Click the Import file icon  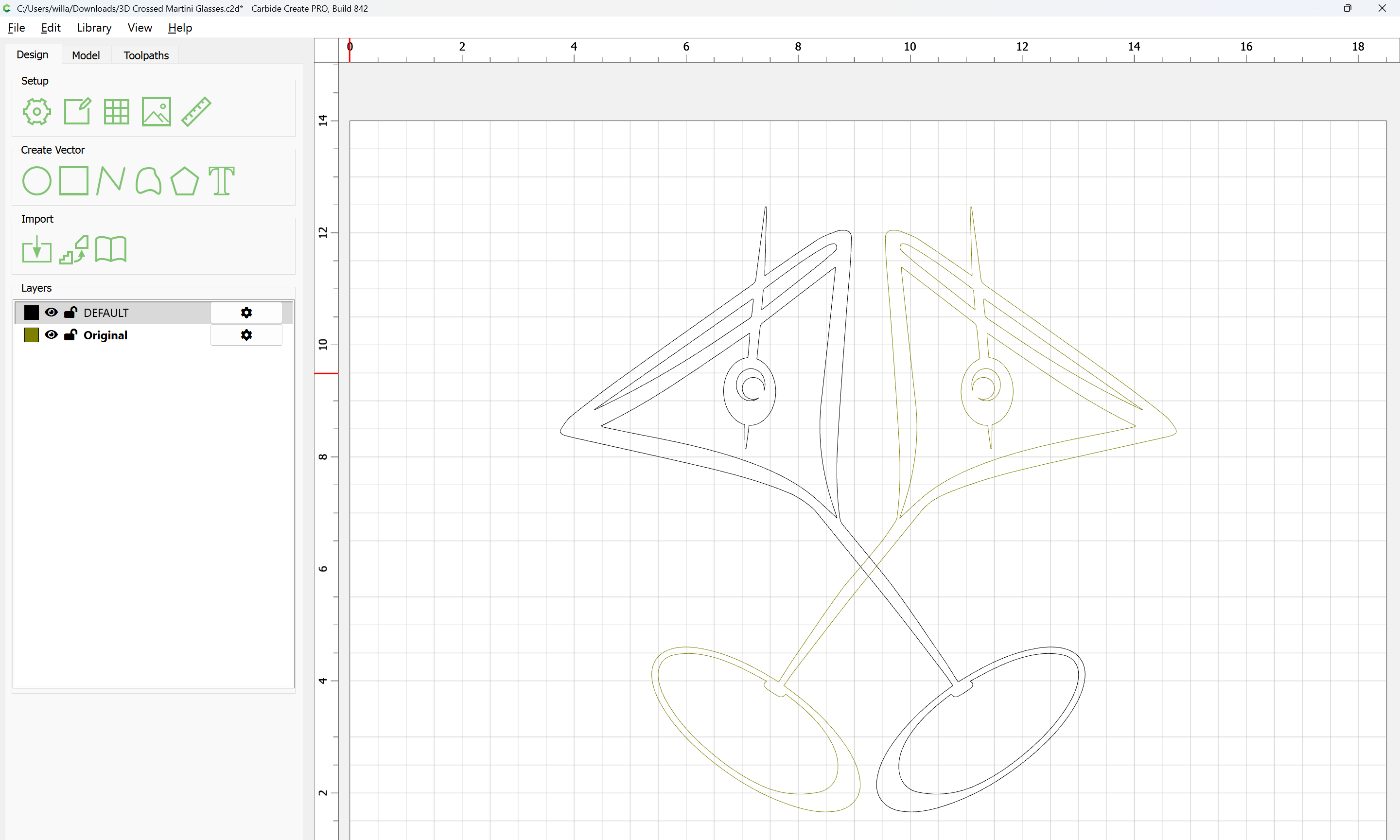click(37, 250)
